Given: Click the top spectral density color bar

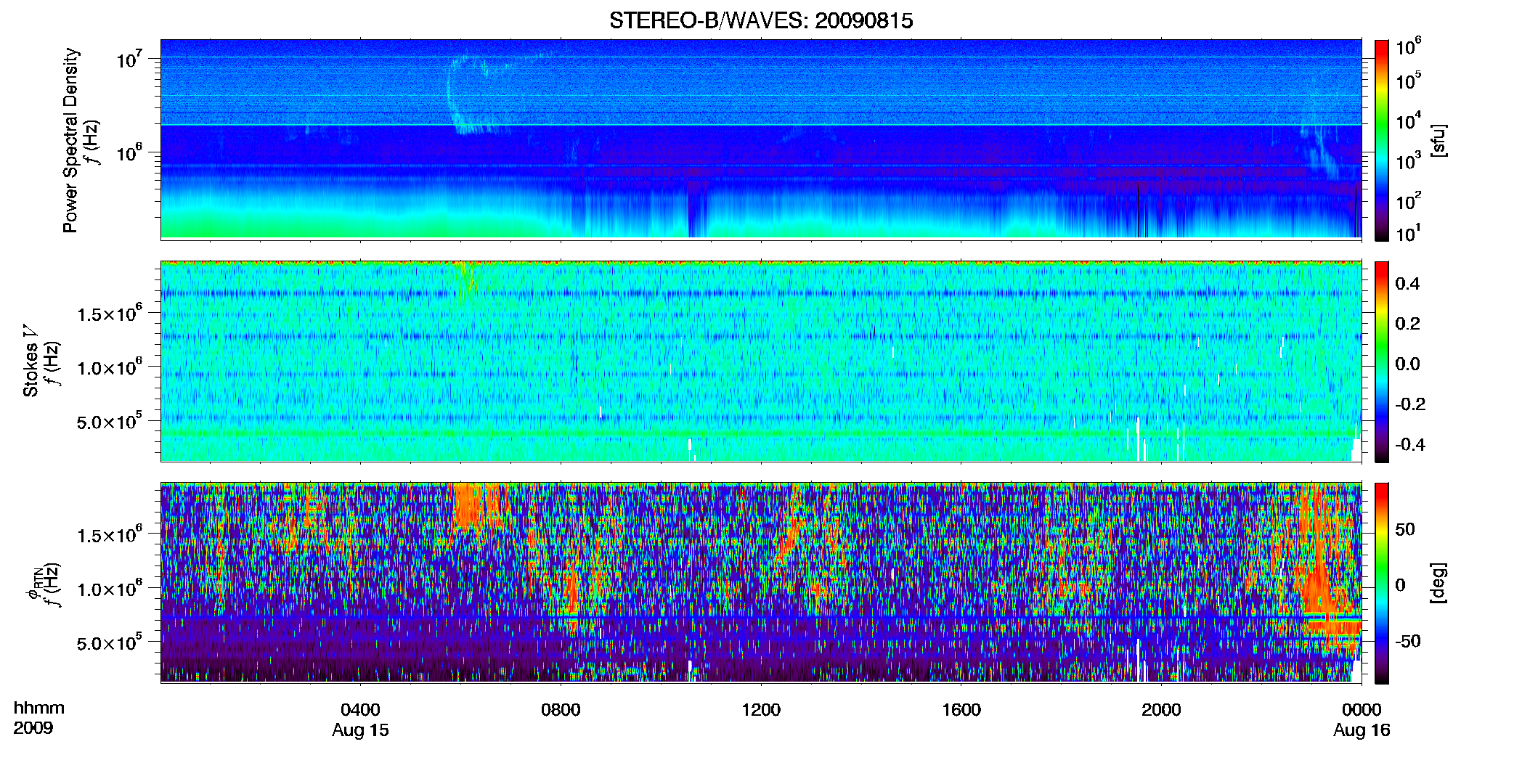Looking at the screenshot, I should coord(1382,140).
